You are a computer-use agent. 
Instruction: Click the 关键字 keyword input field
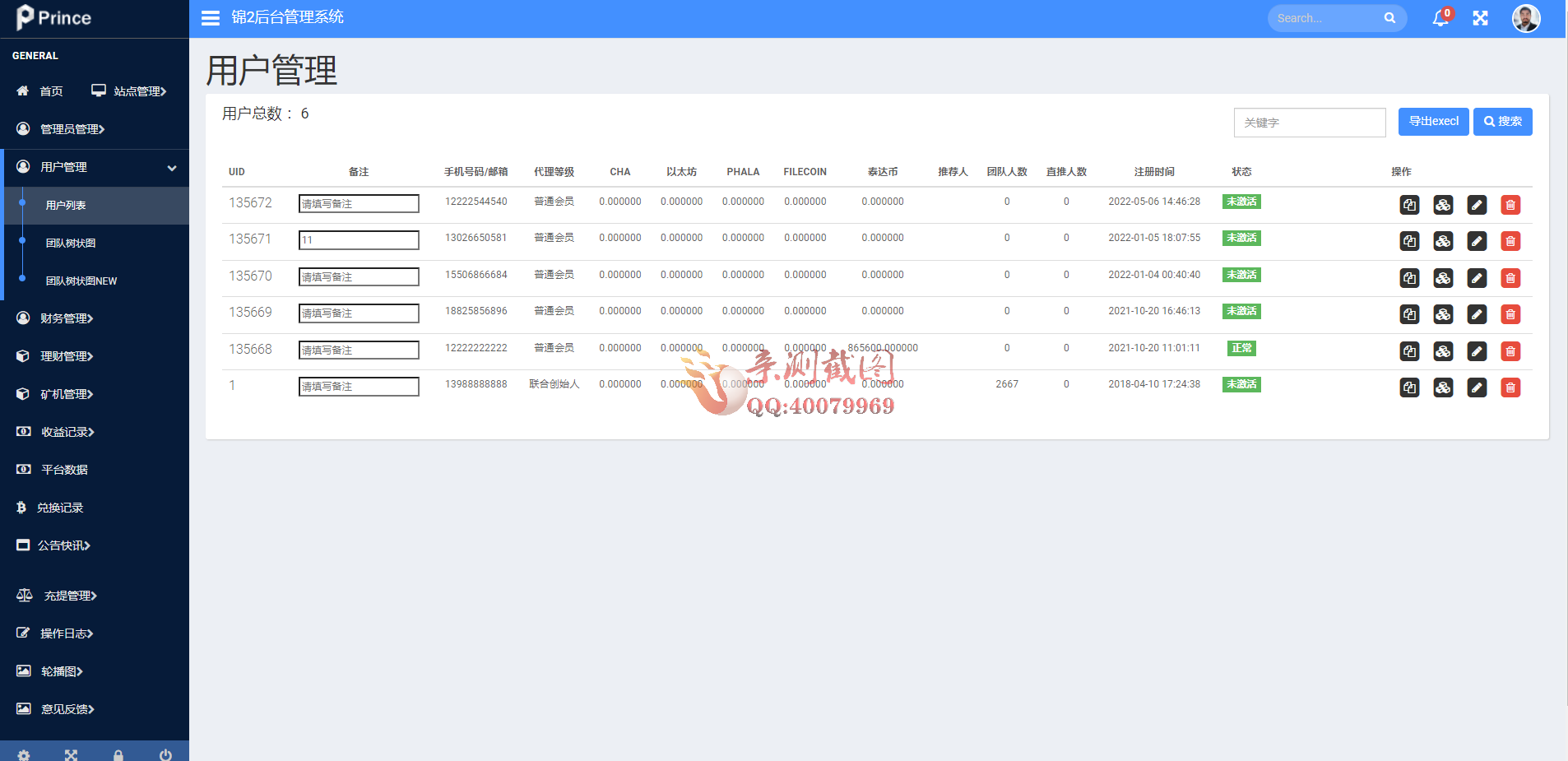pos(1309,123)
